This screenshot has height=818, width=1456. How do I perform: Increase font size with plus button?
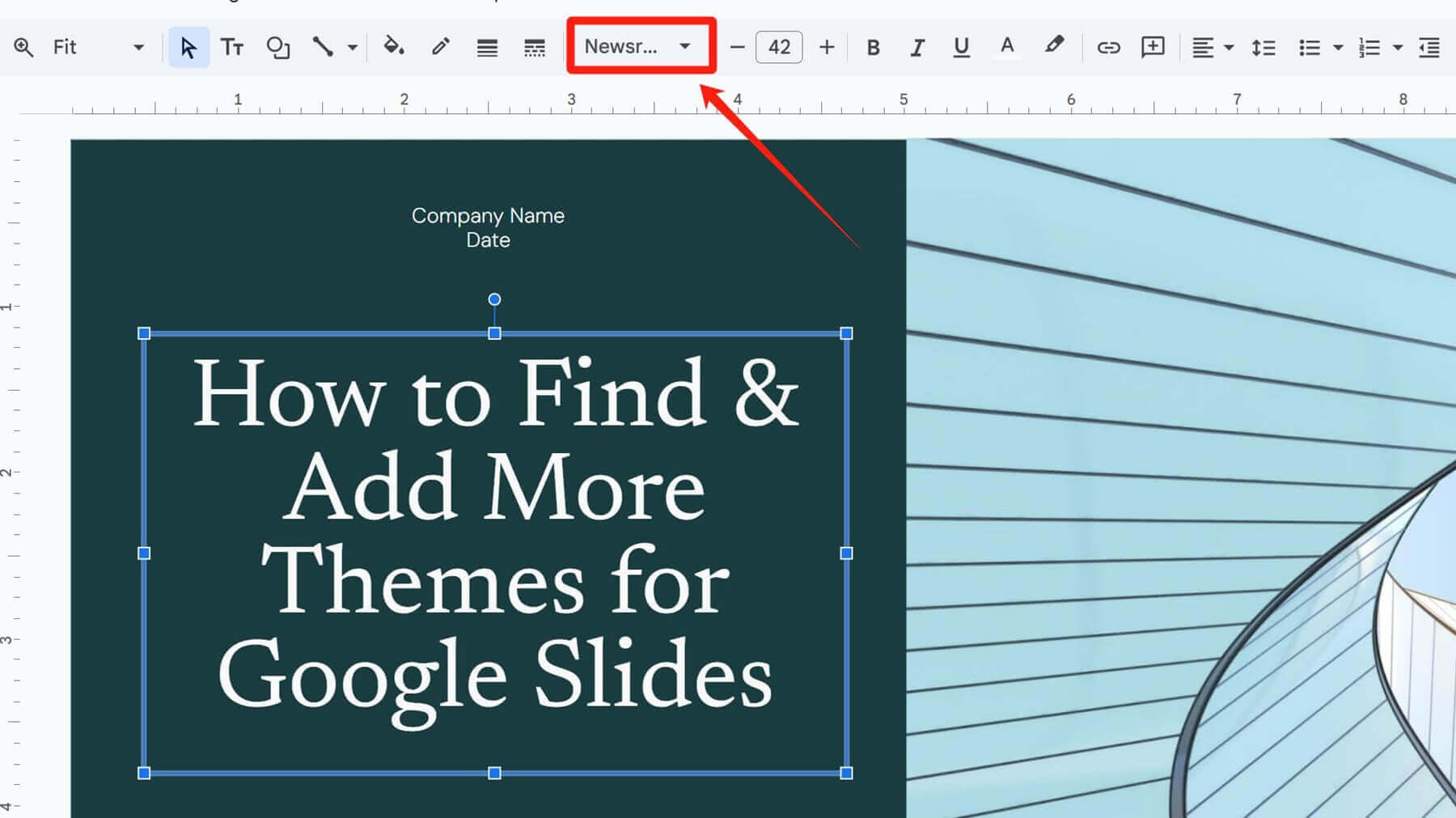[x=827, y=47]
